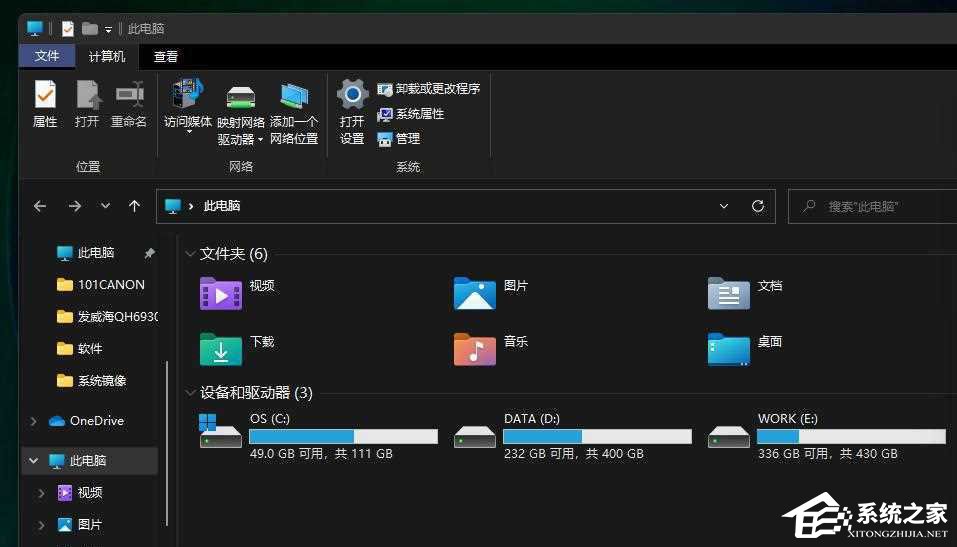Viewport: 957px width, 547px height.
Task: Click the 系统属性 system properties button
Action: click(411, 114)
